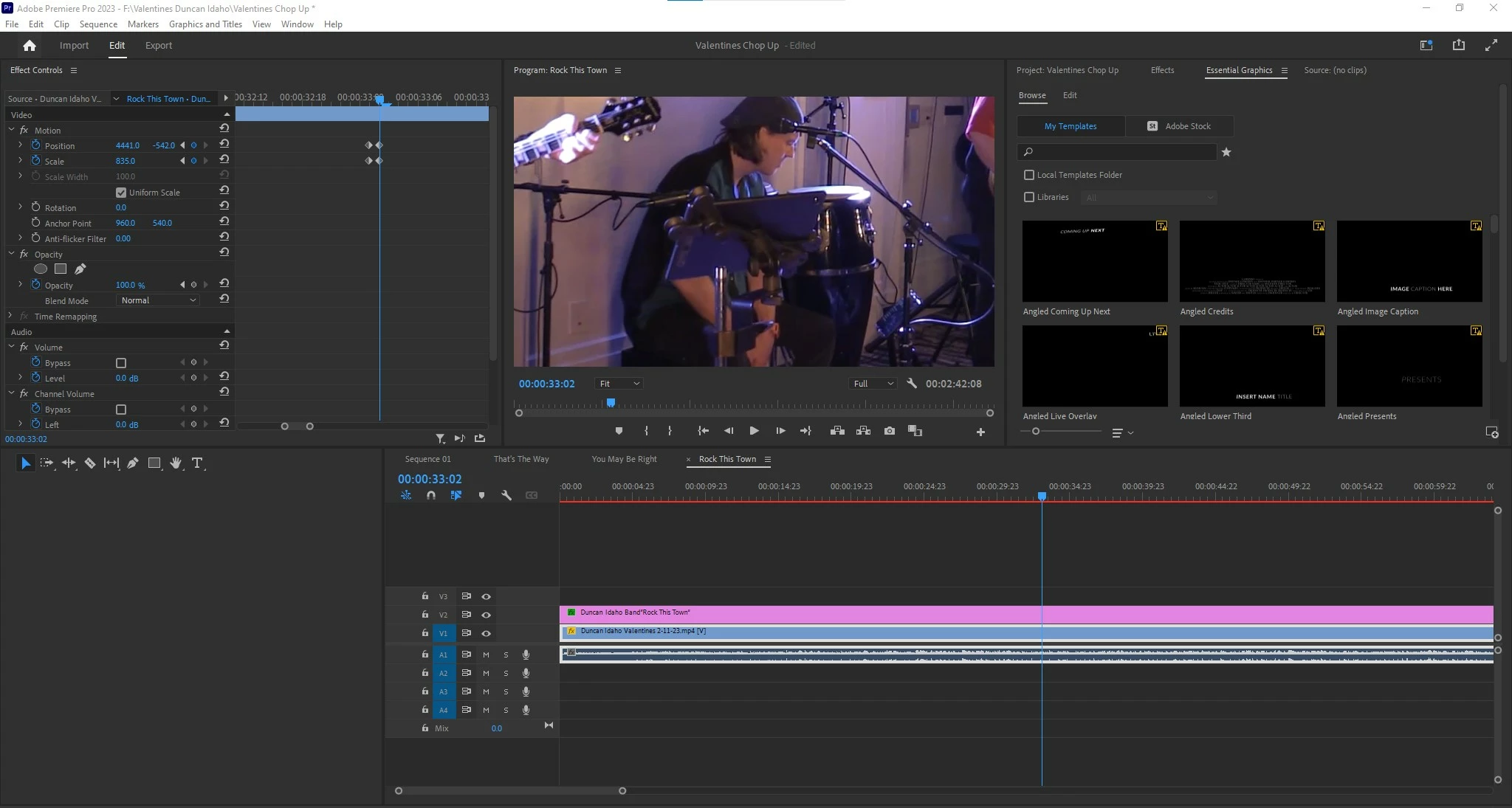Select the Type tool
Viewport: 1512px width, 808px height.
197,463
